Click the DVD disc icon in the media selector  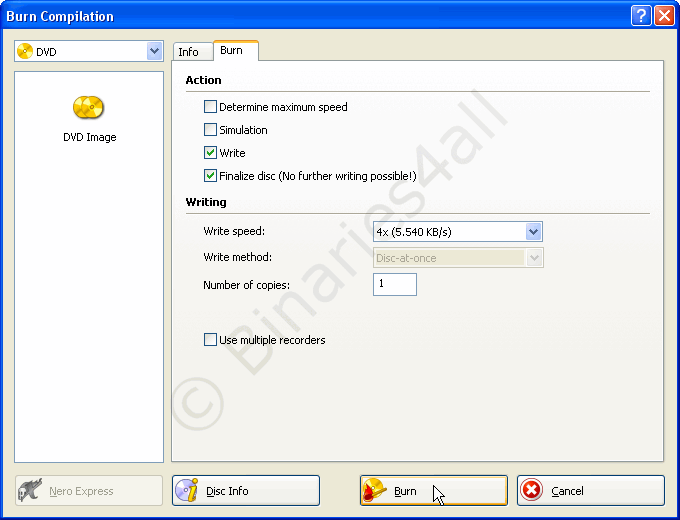click(x=25, y=51)
